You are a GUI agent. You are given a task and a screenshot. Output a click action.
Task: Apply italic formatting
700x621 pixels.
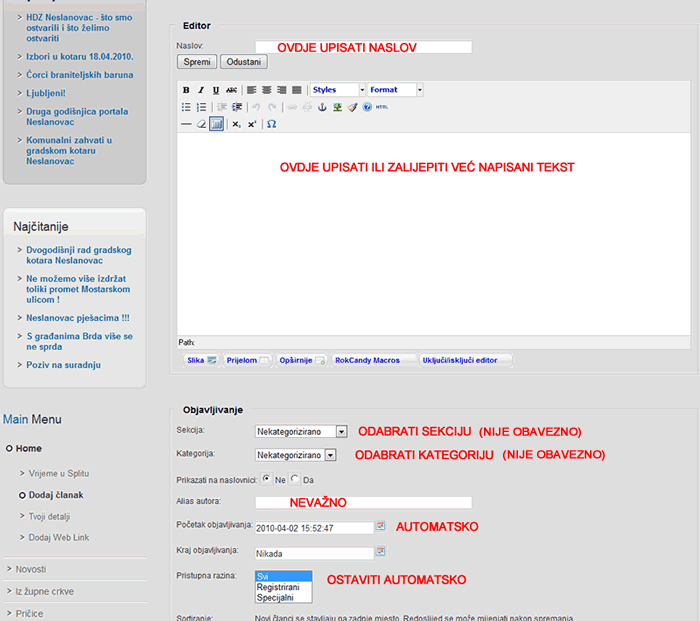pos(201,90)
